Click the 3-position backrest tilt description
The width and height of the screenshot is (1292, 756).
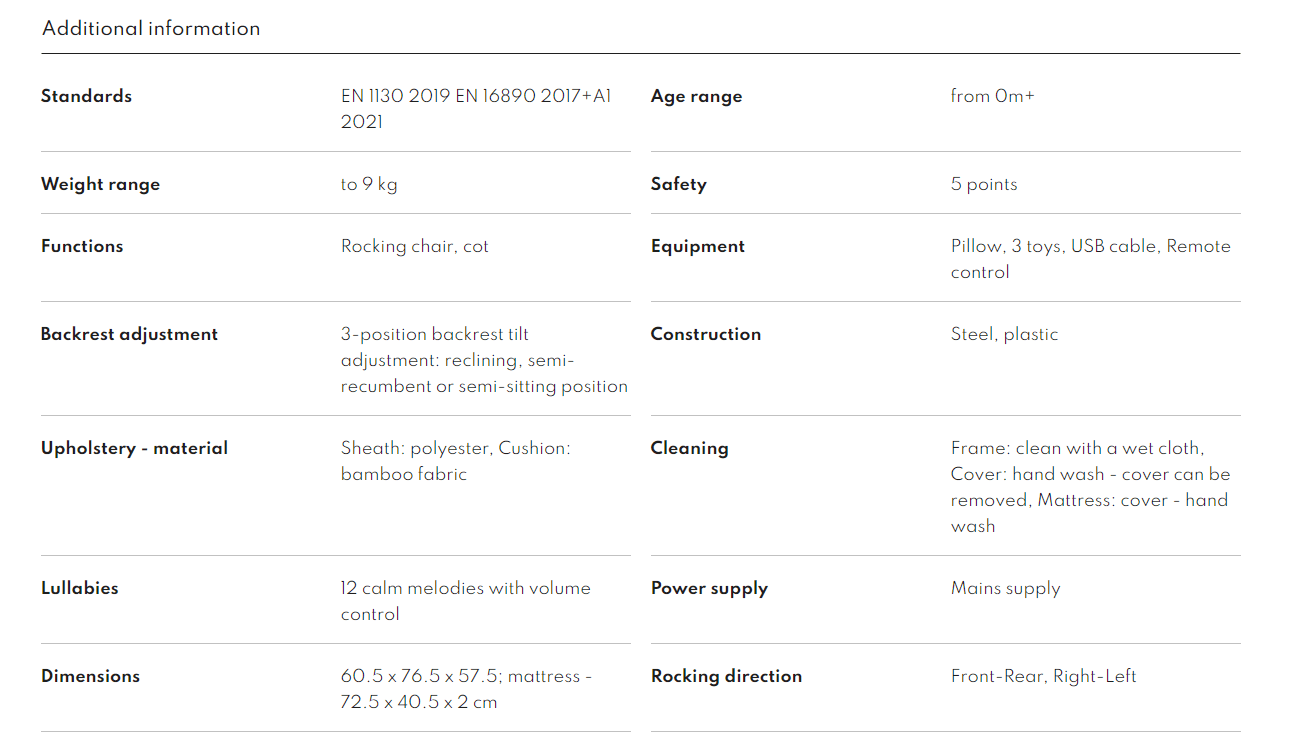click(484, 360)
